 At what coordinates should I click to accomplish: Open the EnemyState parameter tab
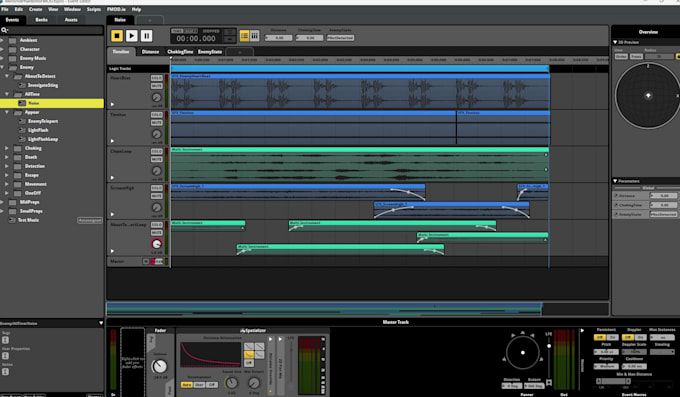pos(210,52)
